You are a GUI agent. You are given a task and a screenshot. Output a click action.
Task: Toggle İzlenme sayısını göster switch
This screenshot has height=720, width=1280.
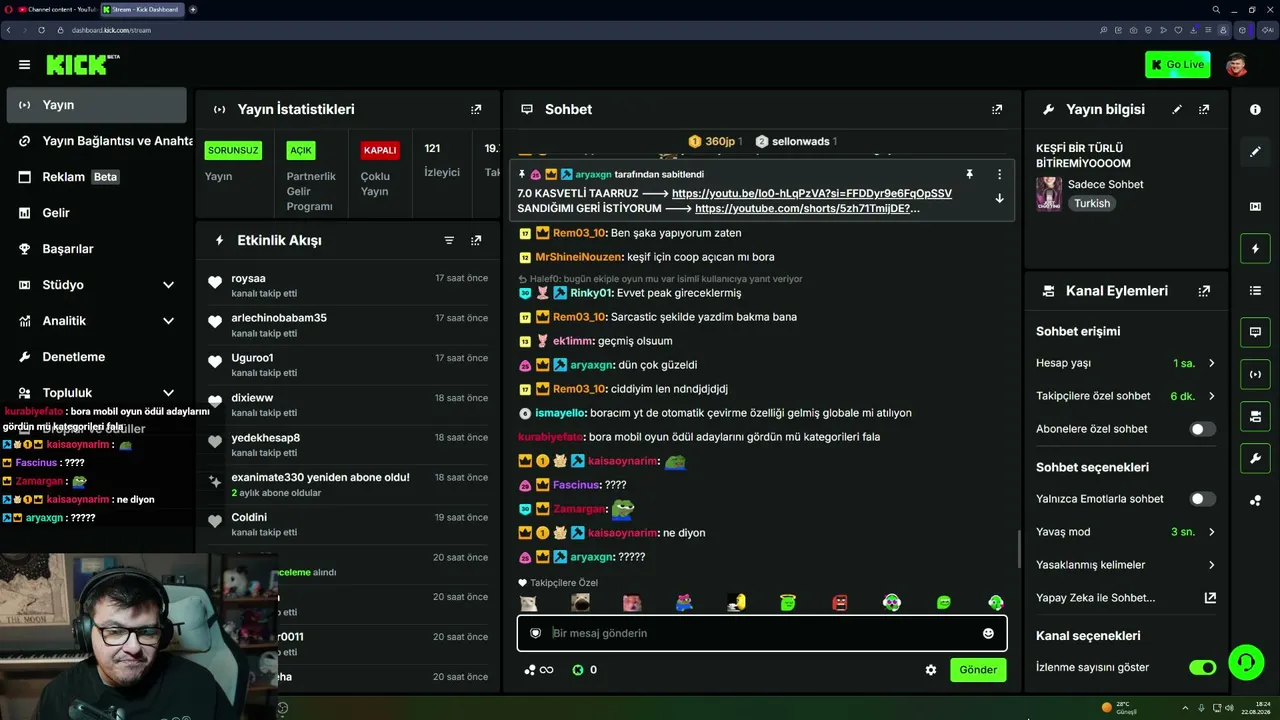(x=1202, y=667)
